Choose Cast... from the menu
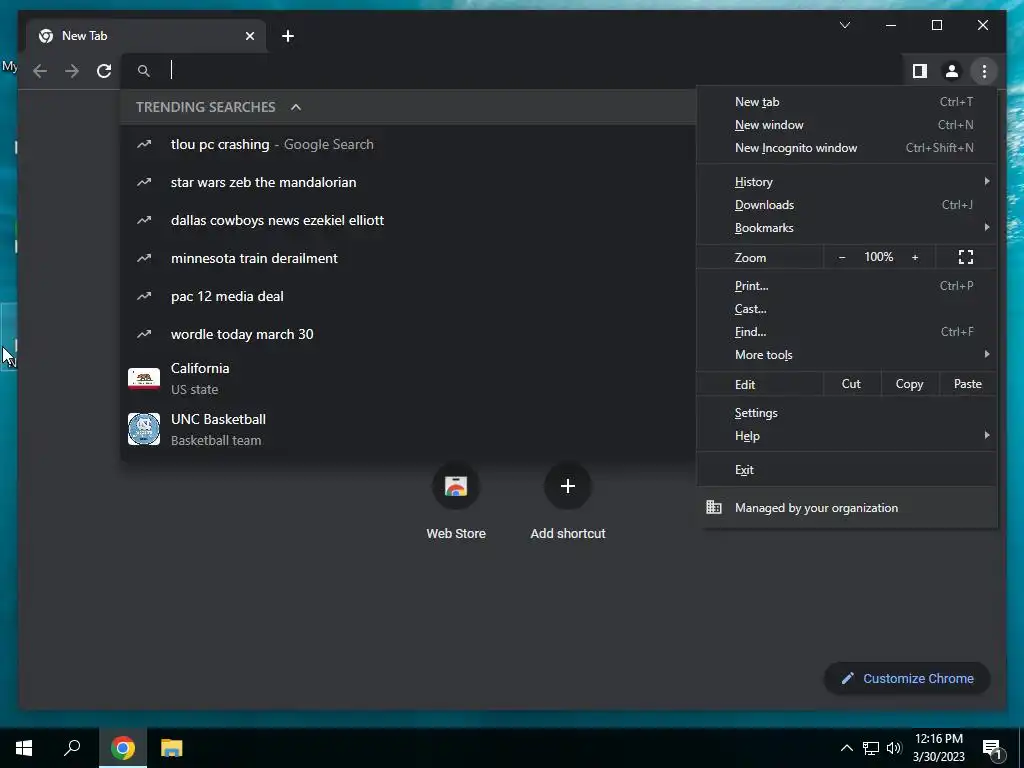This screenshot has width=1024, height=768. [x=847, y=309]
